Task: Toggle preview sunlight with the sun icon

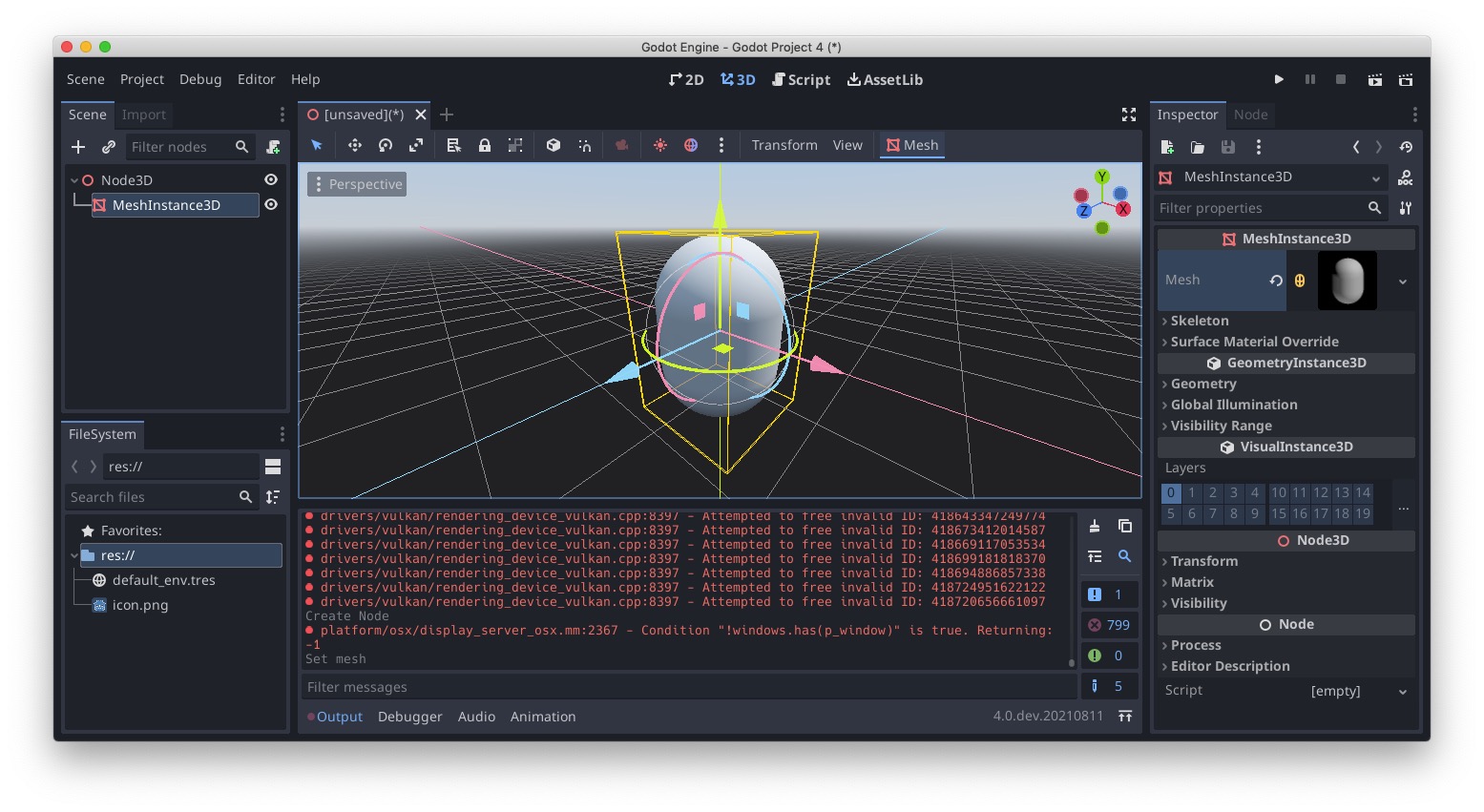Action: [x=659, y=145]
